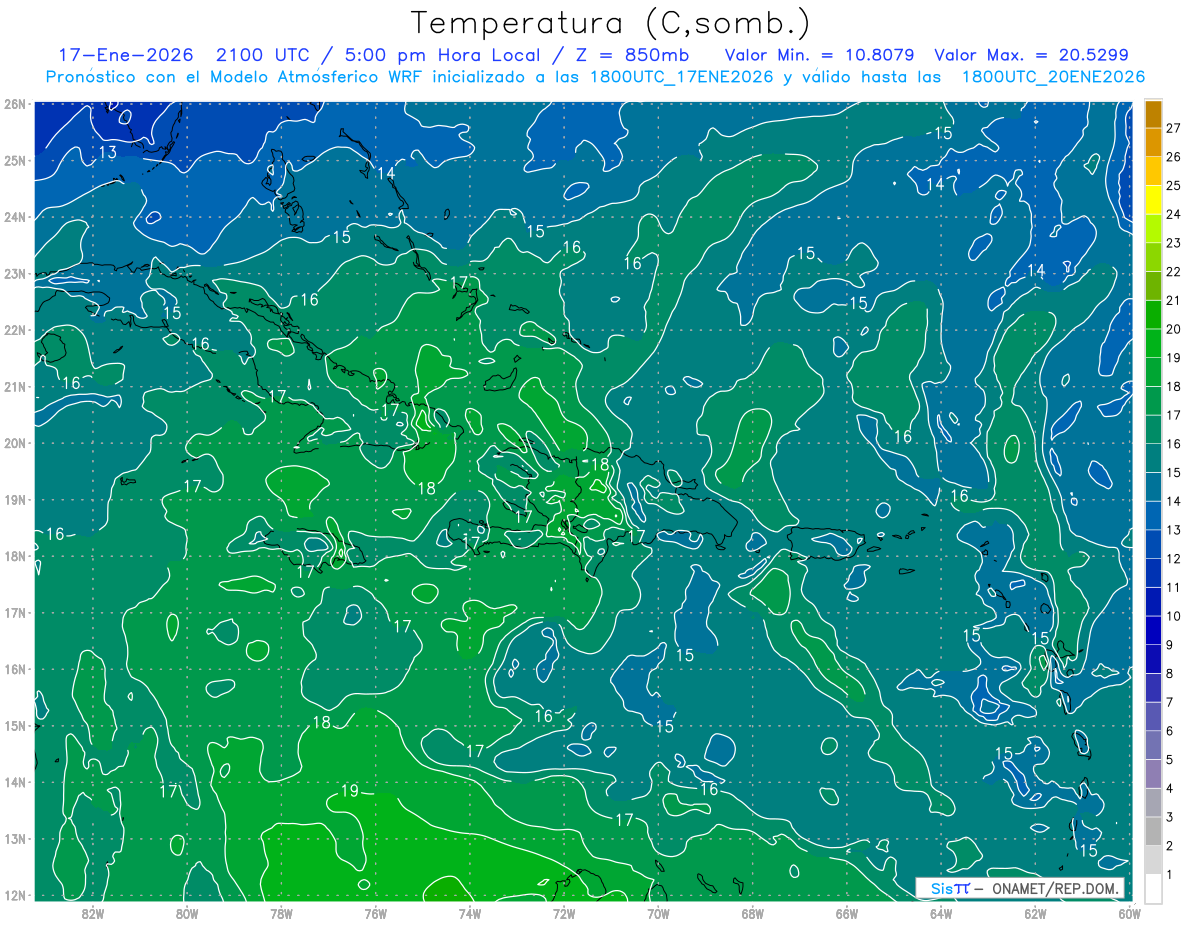Select the lime swatch between 23 and 24
1200x927 pixels.
(x=1154, y=229)
